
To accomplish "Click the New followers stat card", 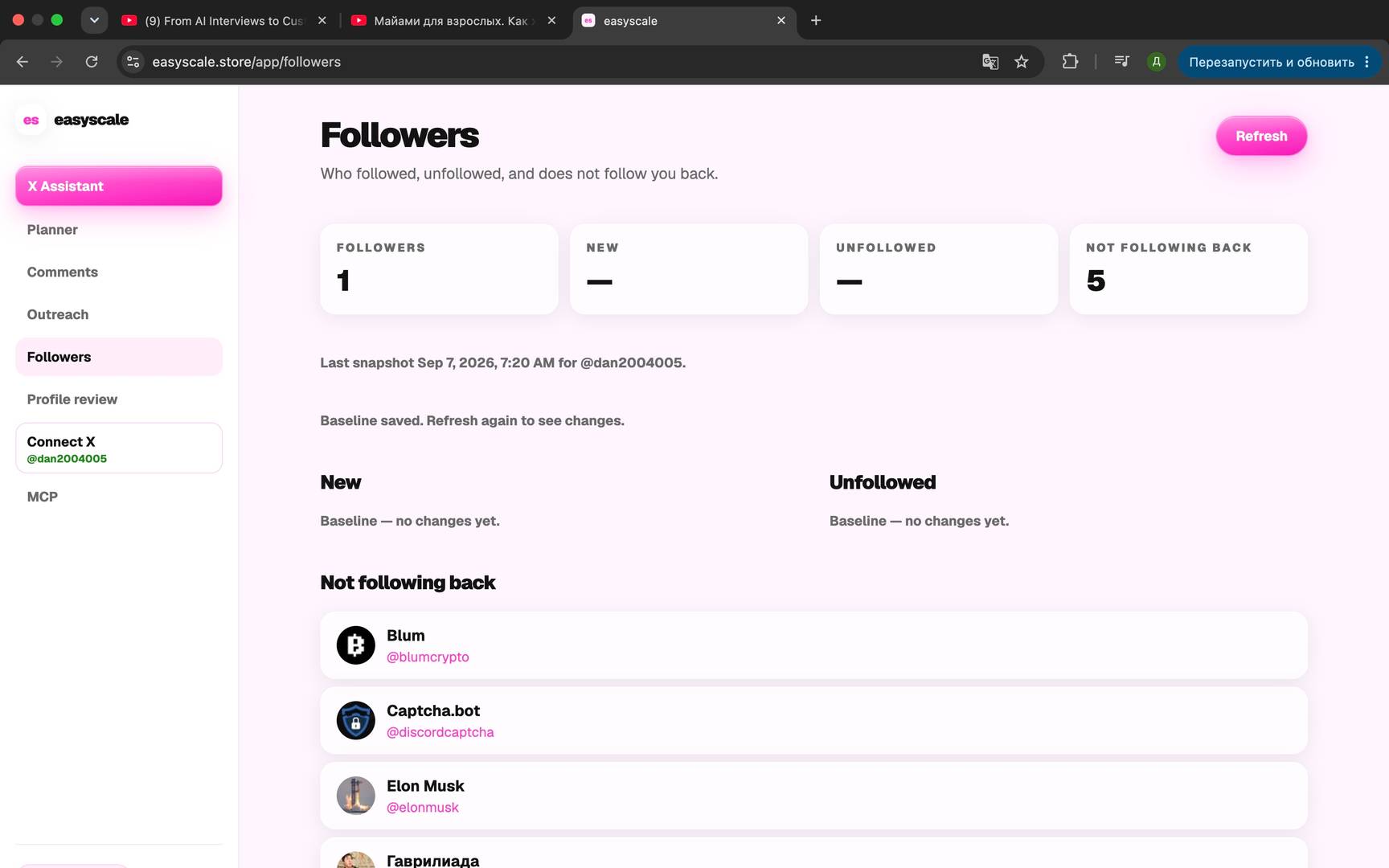I will [689, 269].
